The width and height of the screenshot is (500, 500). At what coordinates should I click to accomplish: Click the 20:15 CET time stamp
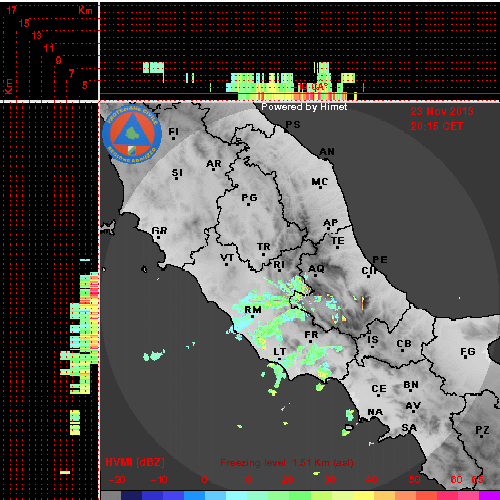(437, 126)
